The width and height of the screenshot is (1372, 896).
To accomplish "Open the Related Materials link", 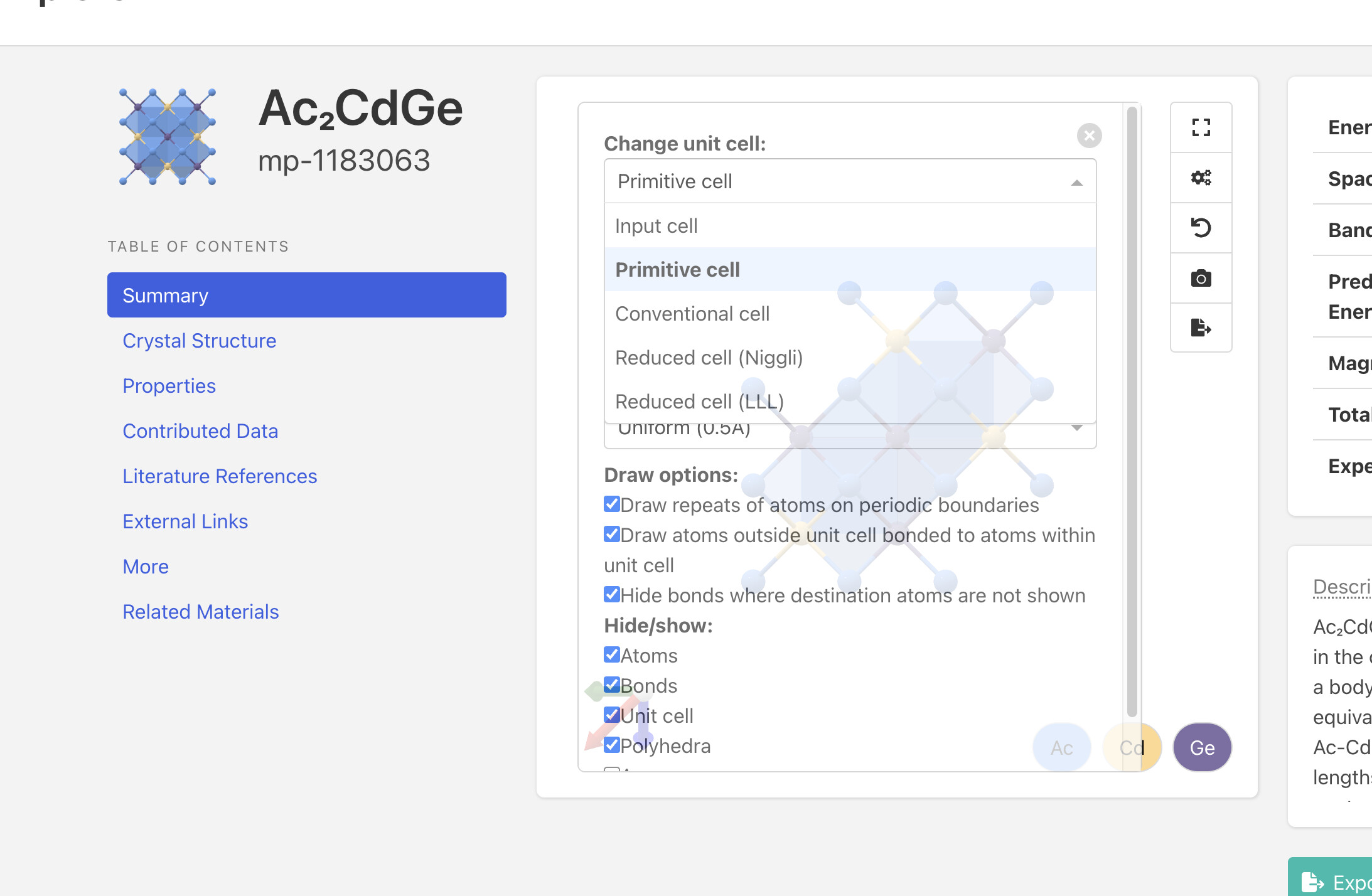I will (x=200, y=612).
